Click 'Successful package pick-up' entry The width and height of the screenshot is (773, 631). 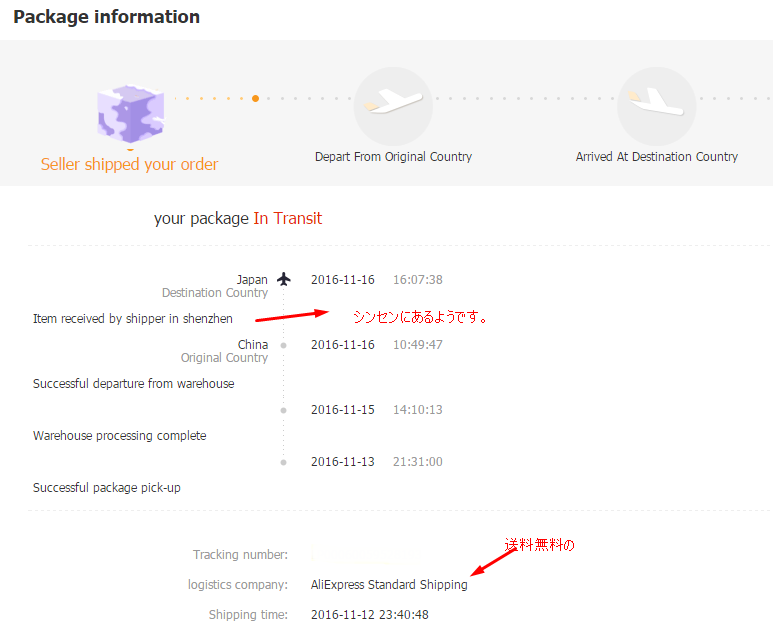click(107, 488)
